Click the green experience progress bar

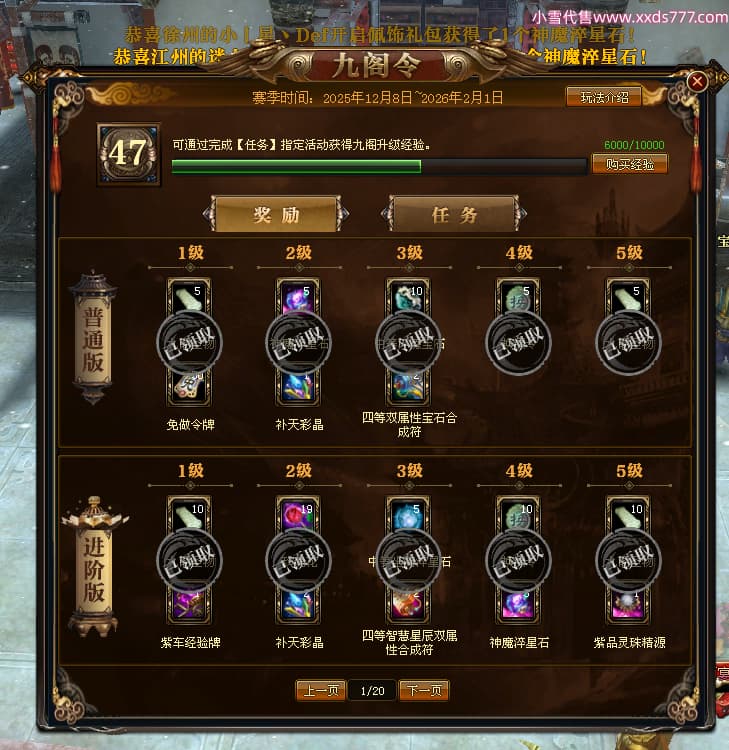tap(379, 166)
